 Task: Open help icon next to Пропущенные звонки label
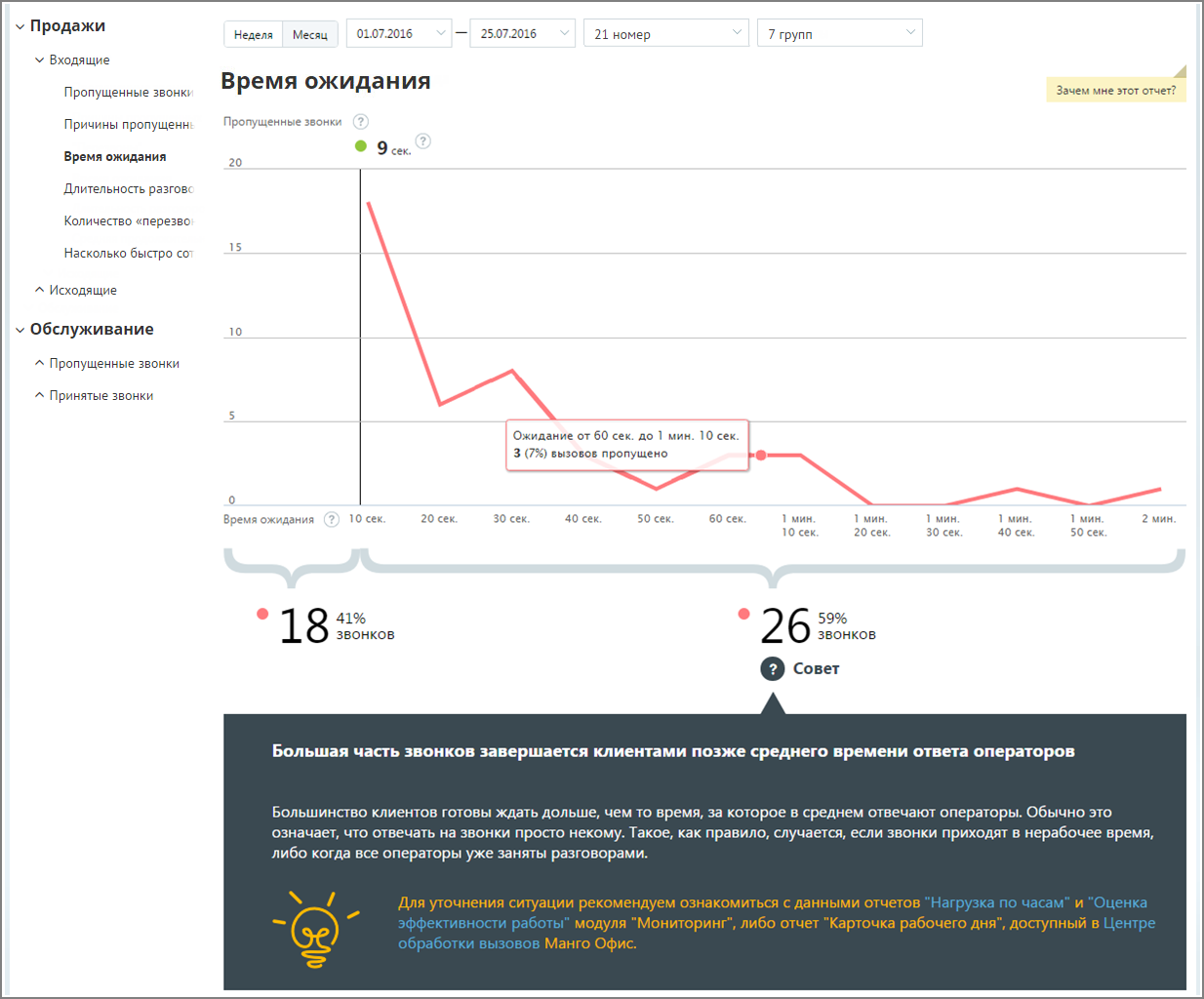(x=361, y=122)
